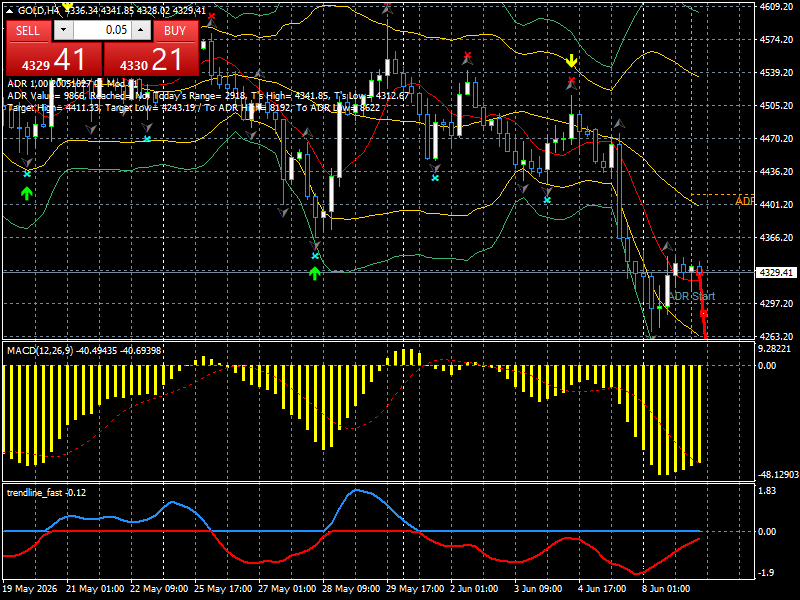Click the 28 May 09:00 time label

pyautogui.click(x=351, y=588)
